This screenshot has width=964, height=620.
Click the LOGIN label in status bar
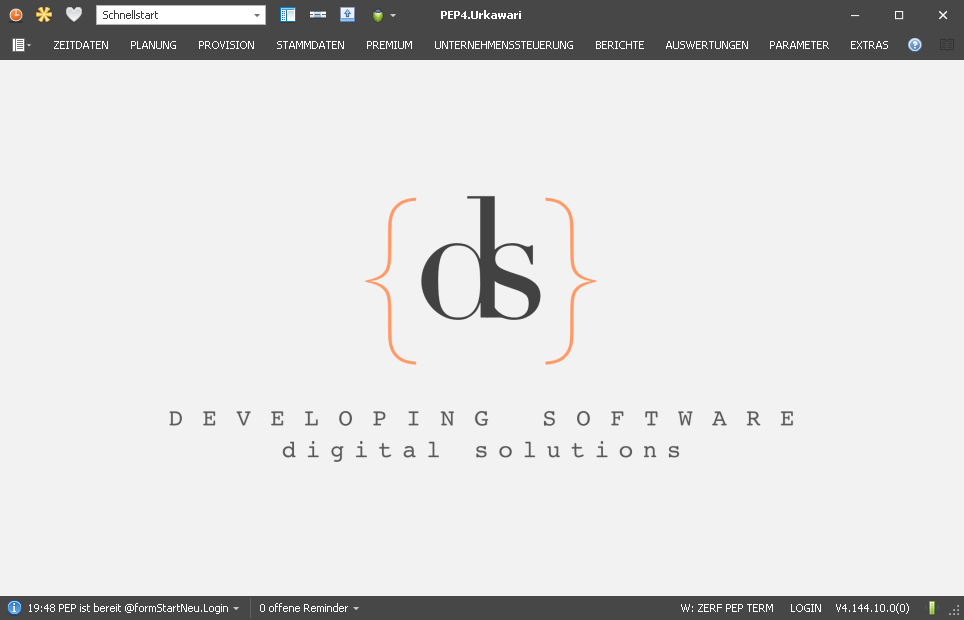coord(805,608)
